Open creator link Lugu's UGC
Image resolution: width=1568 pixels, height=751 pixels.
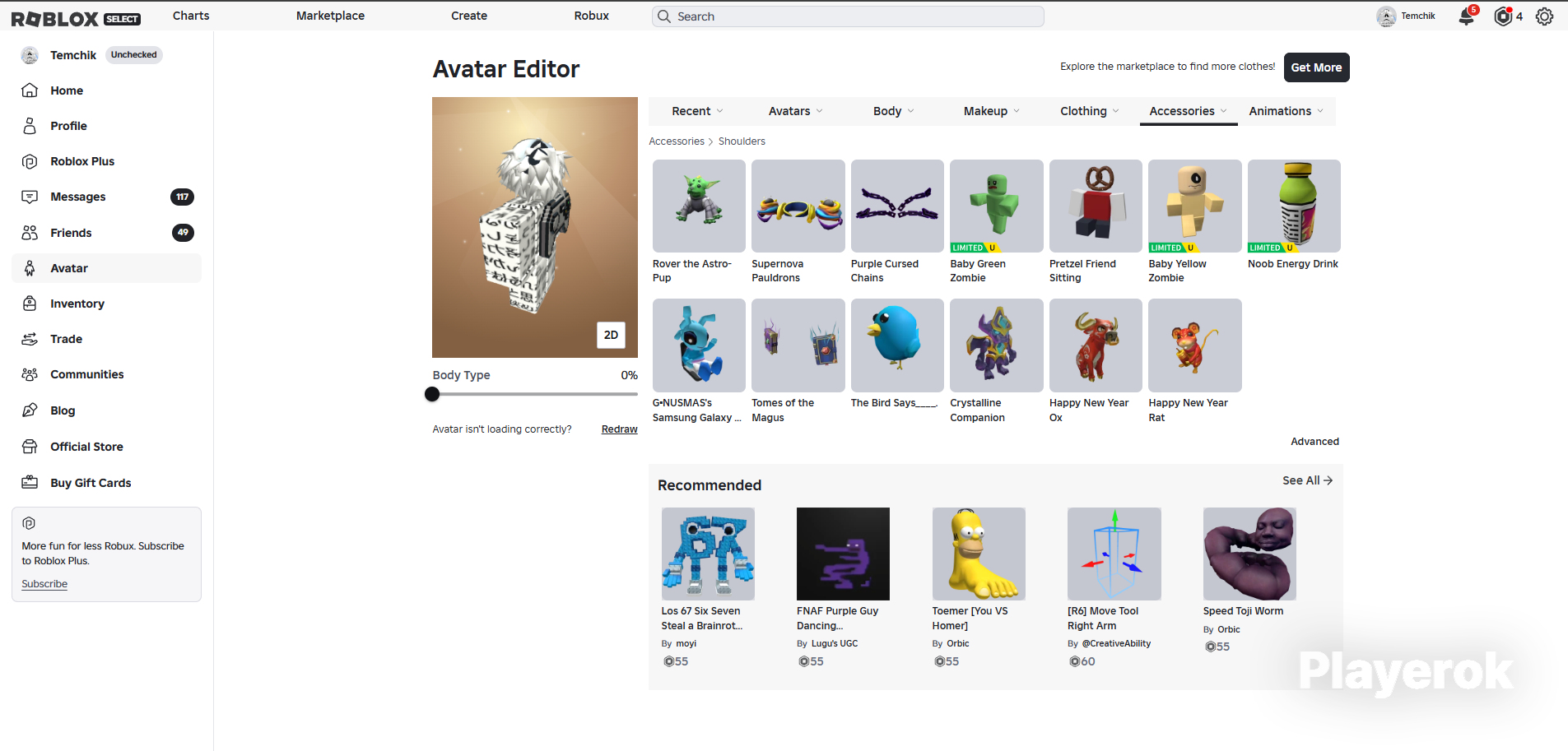point(835,643)
